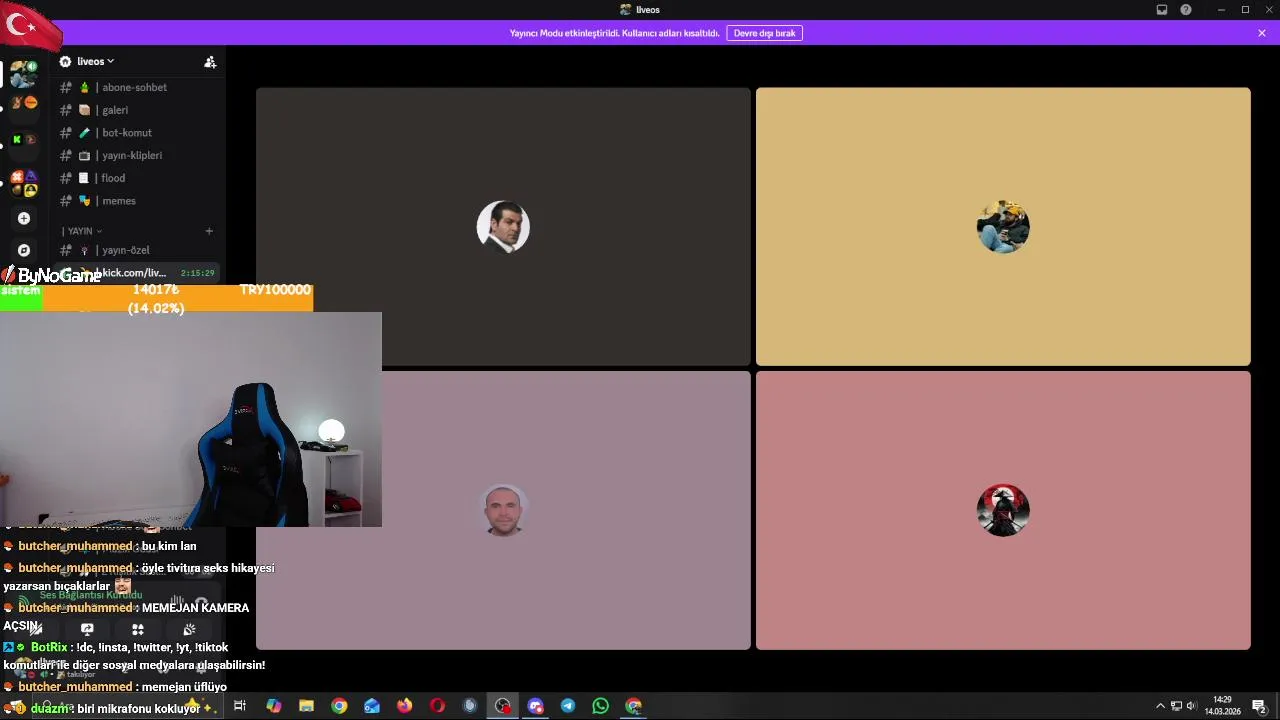Click the 'Devre dışı bırak' button
1280x720 pixels.
(764, 33)
